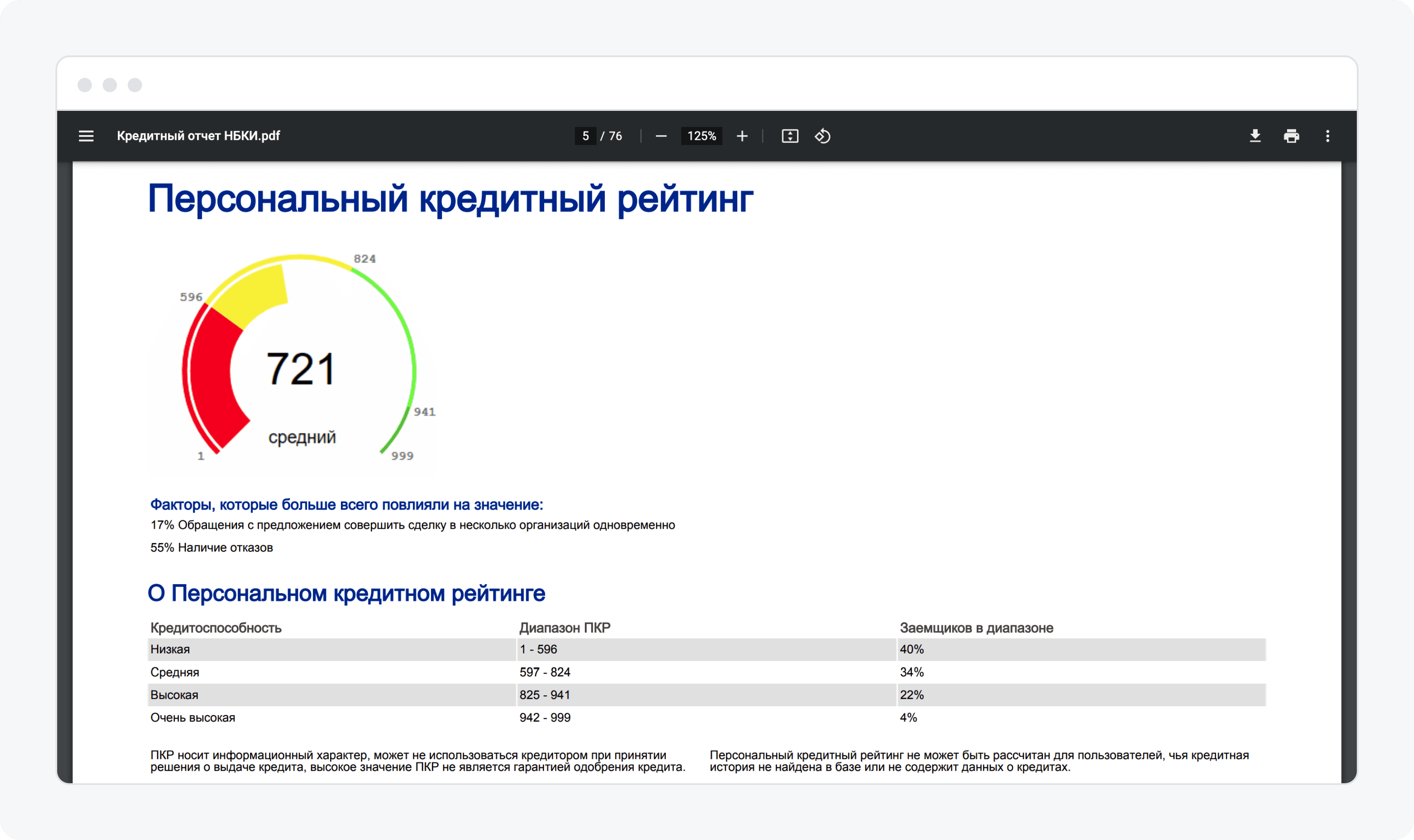Click the Средняя row label

pyautogui.click(x=175, y=672)
